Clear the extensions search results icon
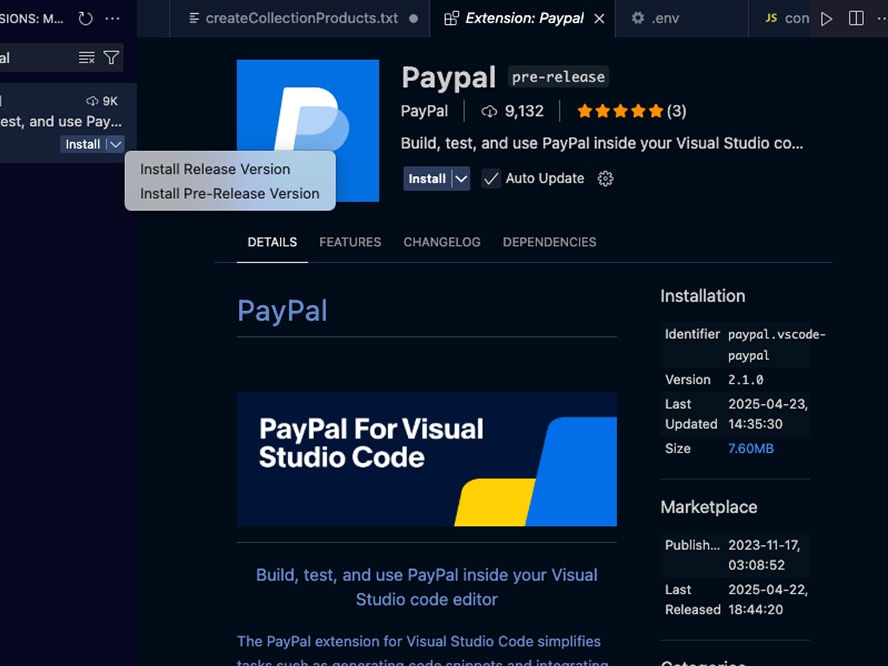888x666 pixels. [87, 58]
